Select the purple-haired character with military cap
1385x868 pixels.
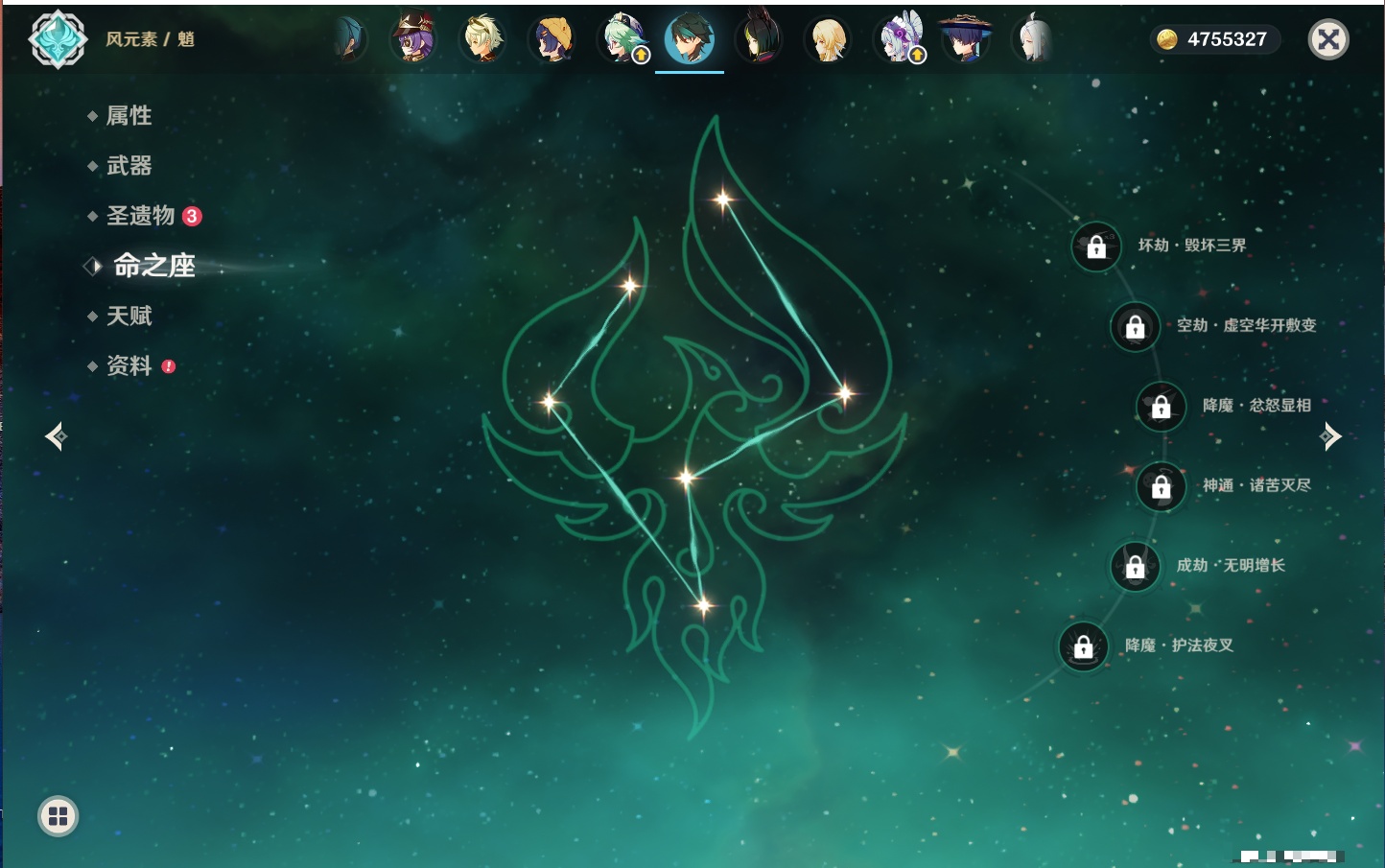[x=414, y=39]
